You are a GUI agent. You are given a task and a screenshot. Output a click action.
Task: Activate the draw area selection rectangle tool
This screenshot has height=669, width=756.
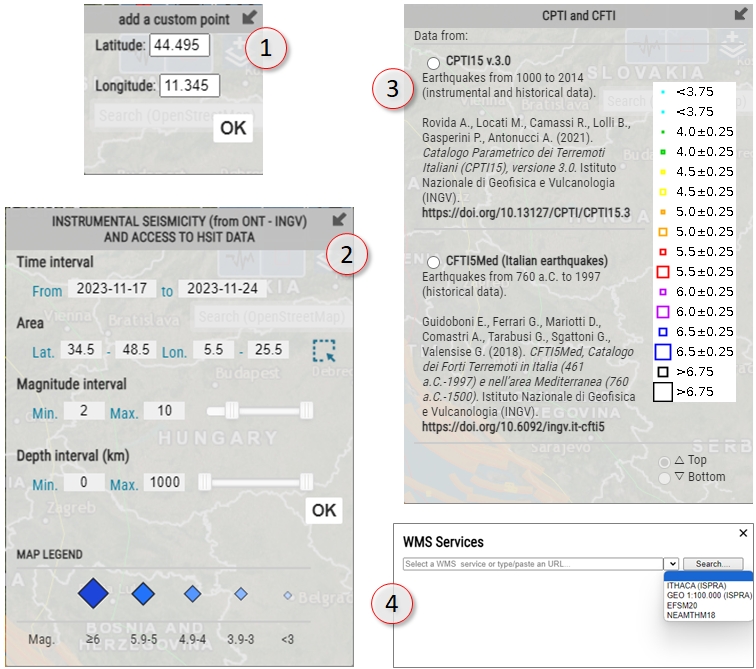click(x=324, y=351)
